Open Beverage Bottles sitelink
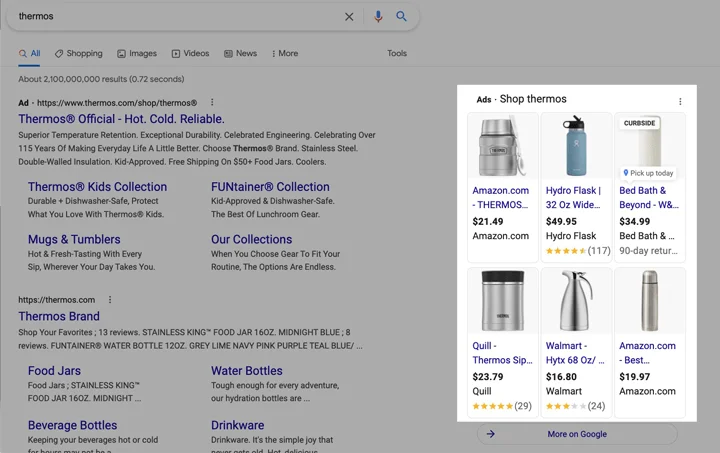720x453 pixels. (x=73, y=425)
